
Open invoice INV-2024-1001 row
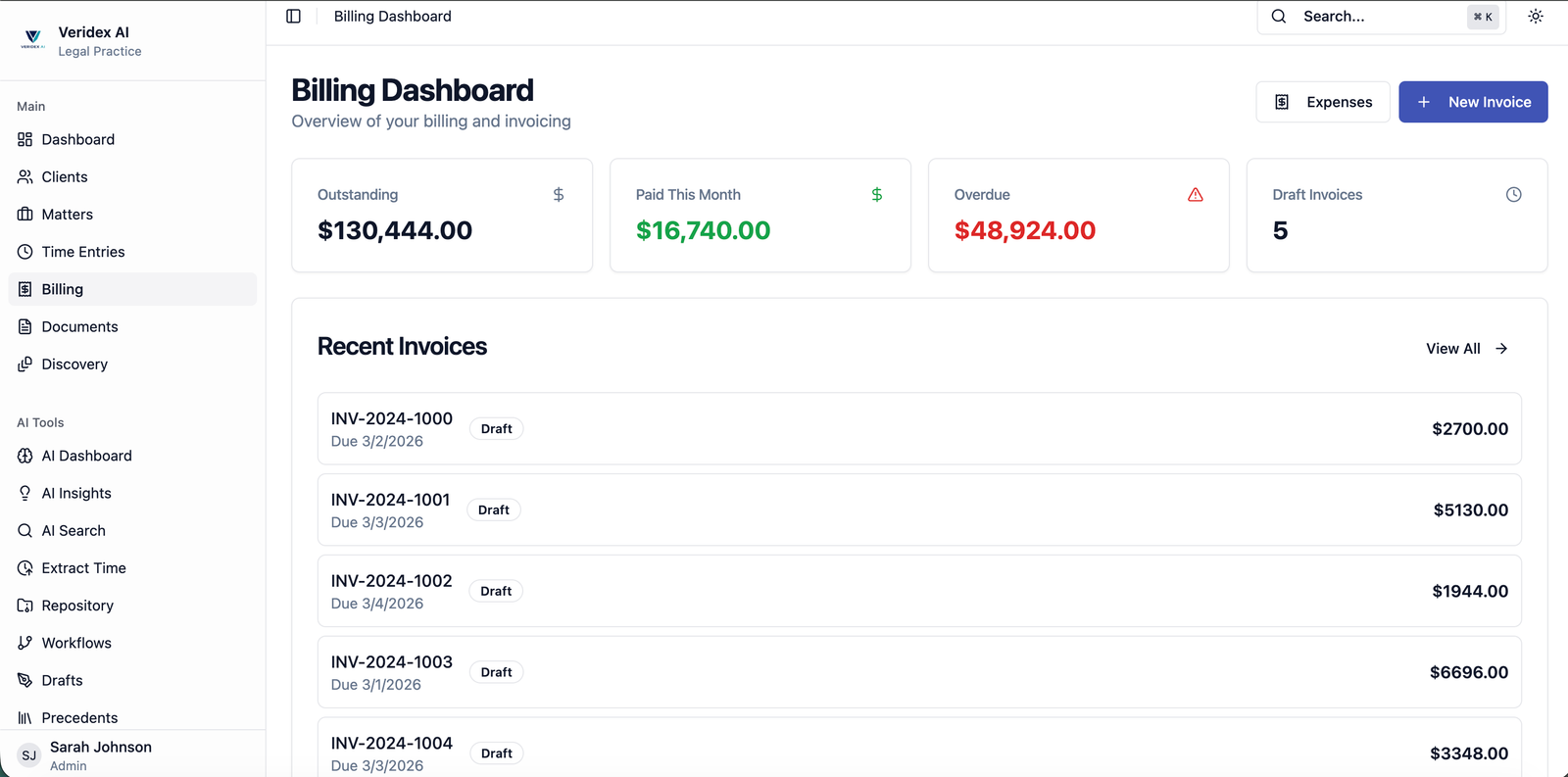pos(918,510)
